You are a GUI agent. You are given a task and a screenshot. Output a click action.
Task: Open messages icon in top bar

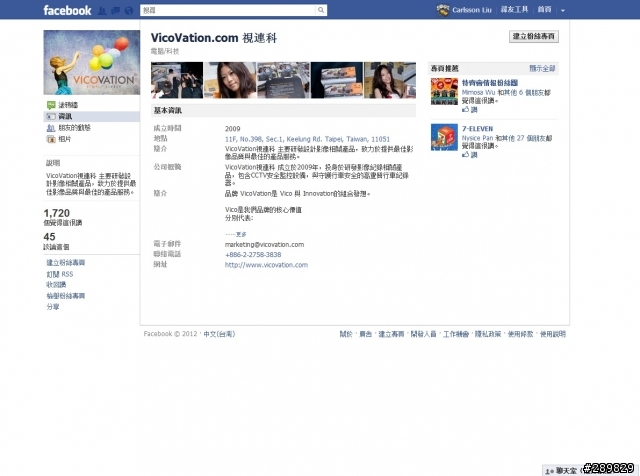pos(116,11)
